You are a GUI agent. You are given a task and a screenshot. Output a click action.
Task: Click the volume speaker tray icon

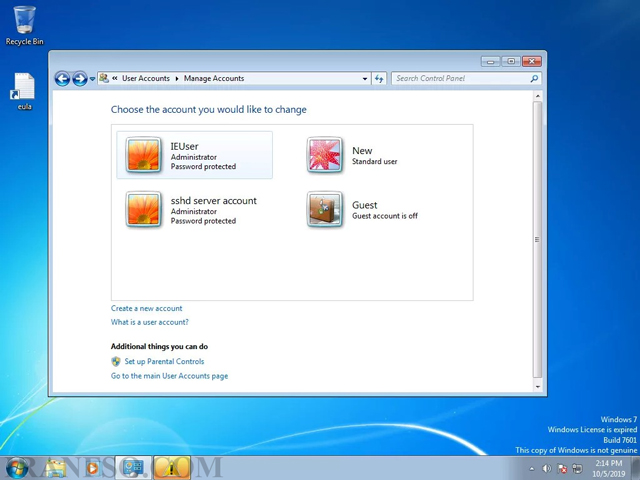[x=547, y=469]
